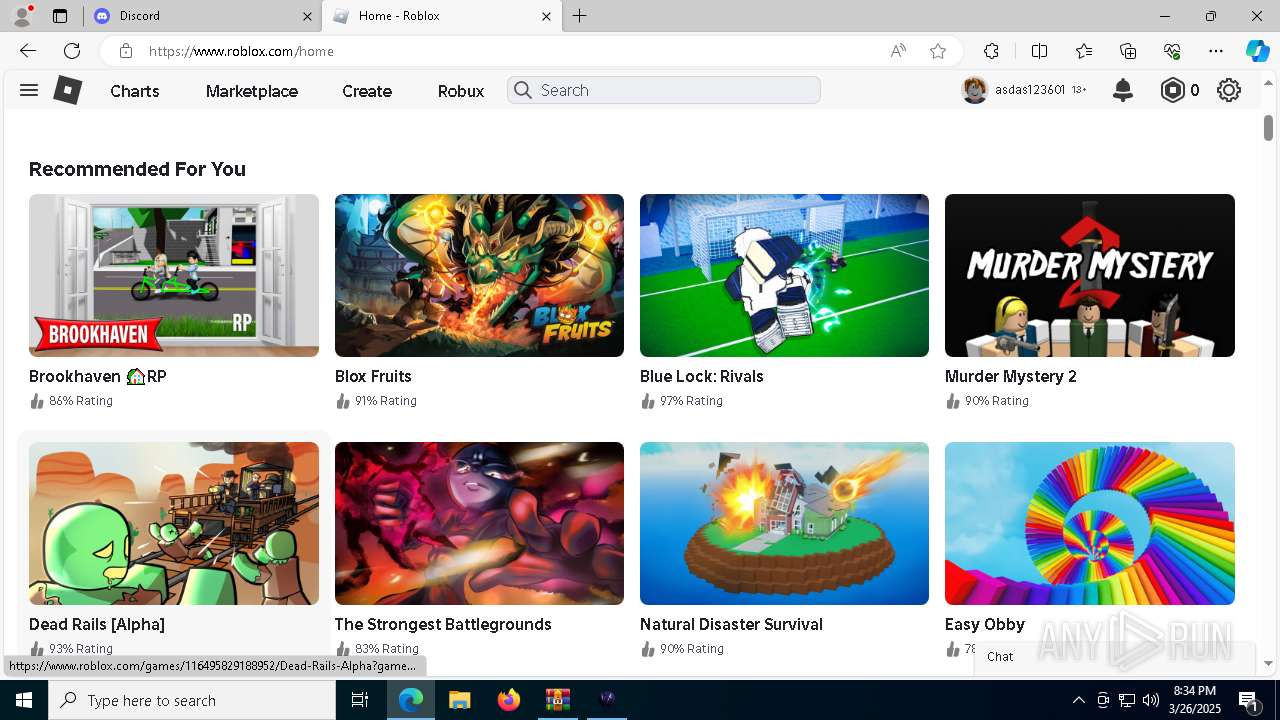Viewport: 1280px width, 720px height.
Task: Click The Strongest Battlegrounds title link
Action: click(443, 624)
